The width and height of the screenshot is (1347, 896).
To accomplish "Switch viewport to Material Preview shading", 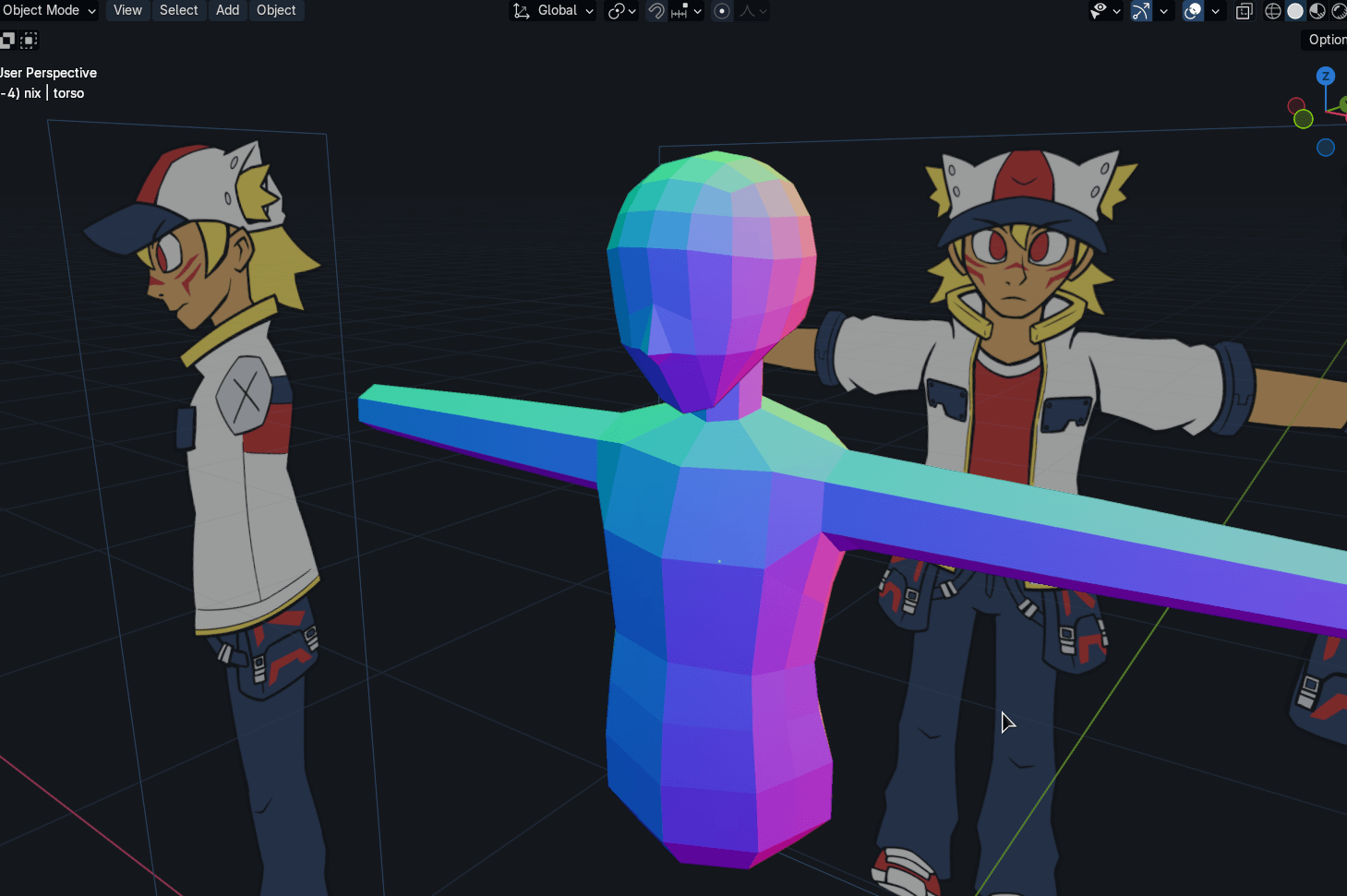I will tap(1317, 11).
